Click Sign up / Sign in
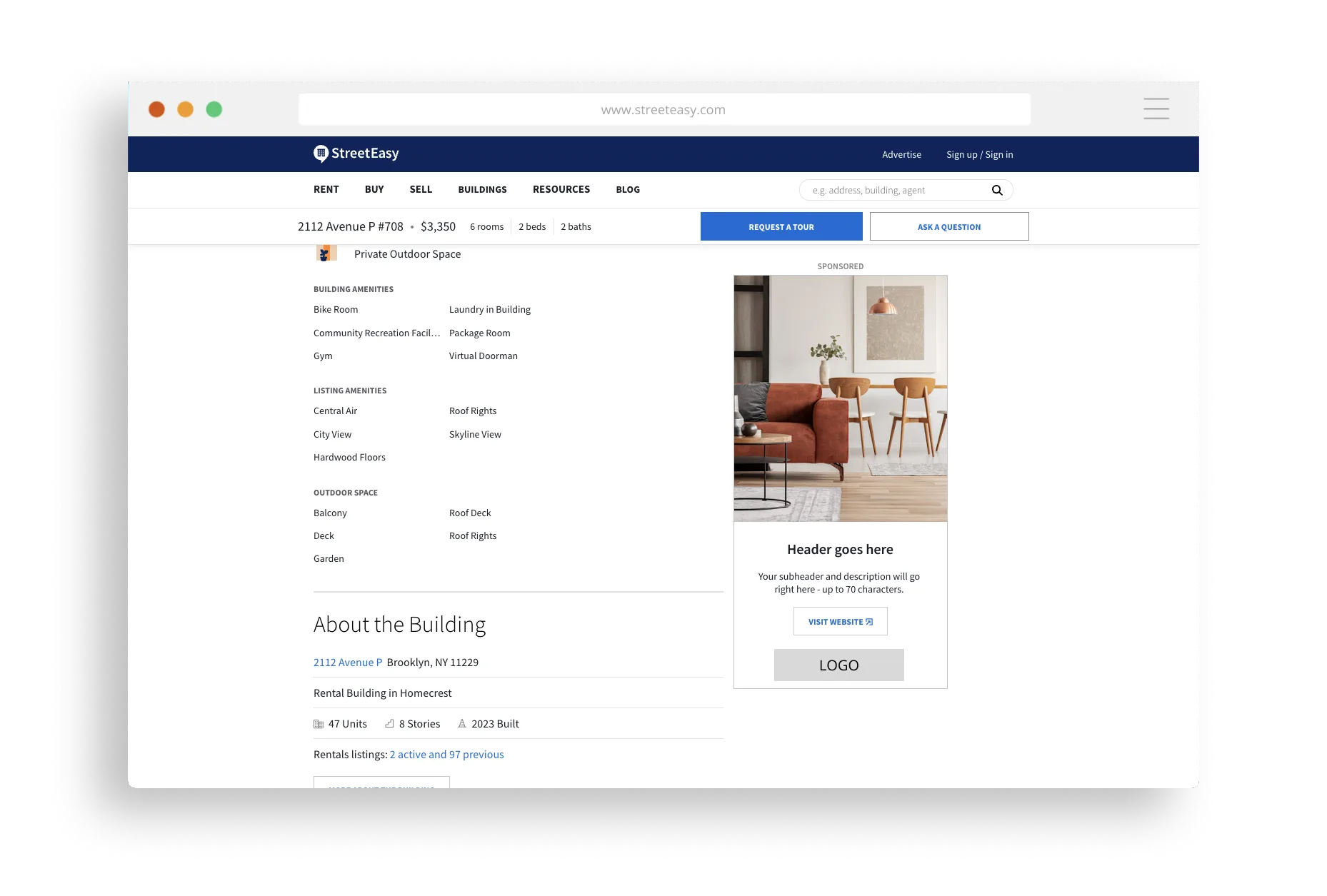The width and height of the screenshot is (1327, 896). 979,154
